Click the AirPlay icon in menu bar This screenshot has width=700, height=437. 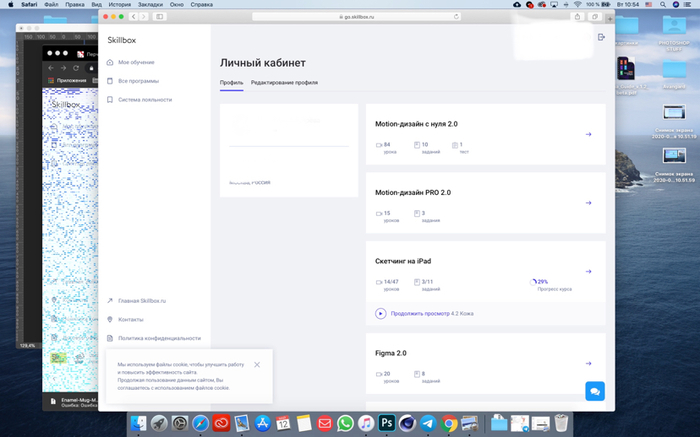coord(554,4)
